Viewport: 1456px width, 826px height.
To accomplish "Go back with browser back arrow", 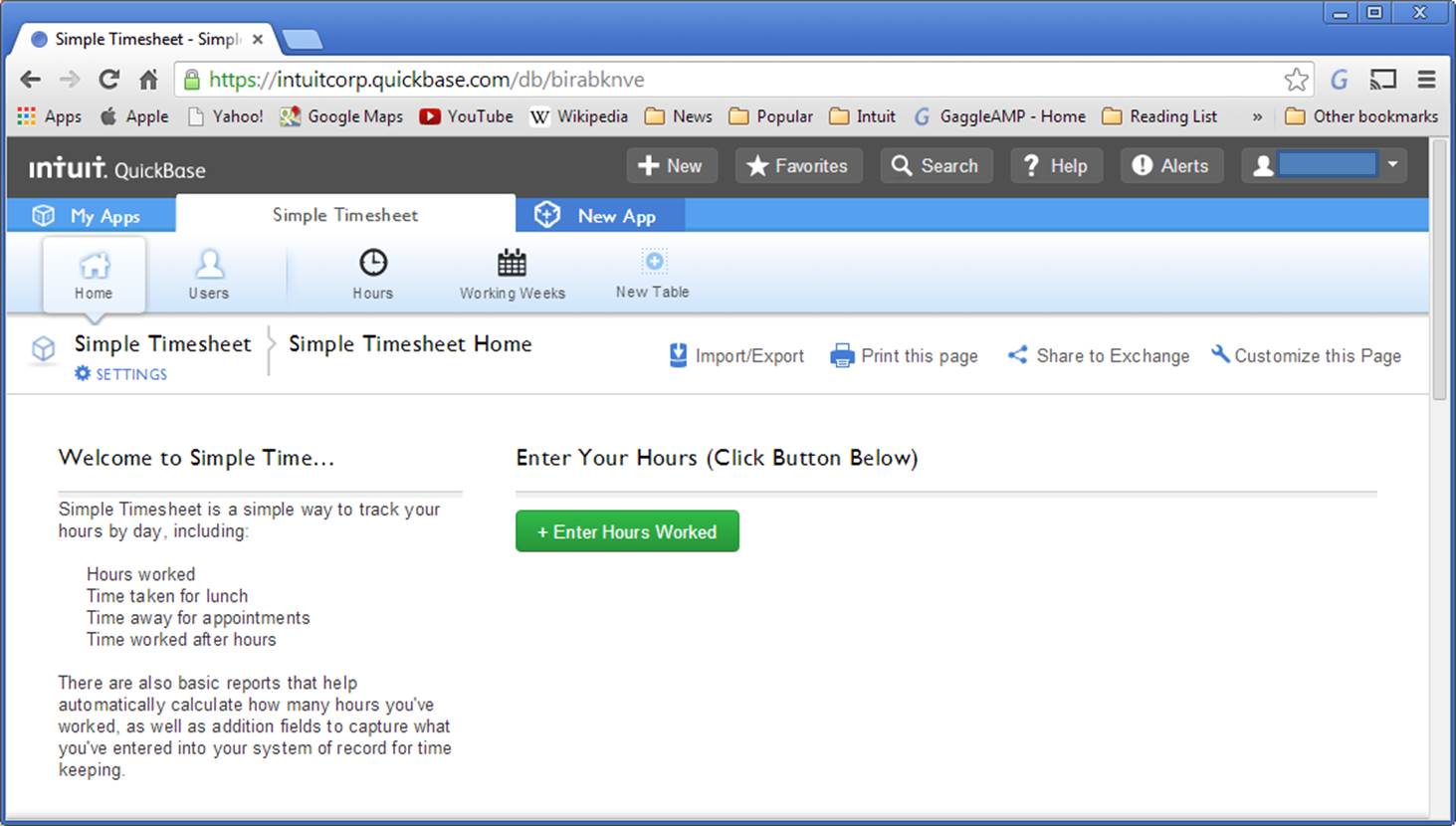I will [31, 80].
